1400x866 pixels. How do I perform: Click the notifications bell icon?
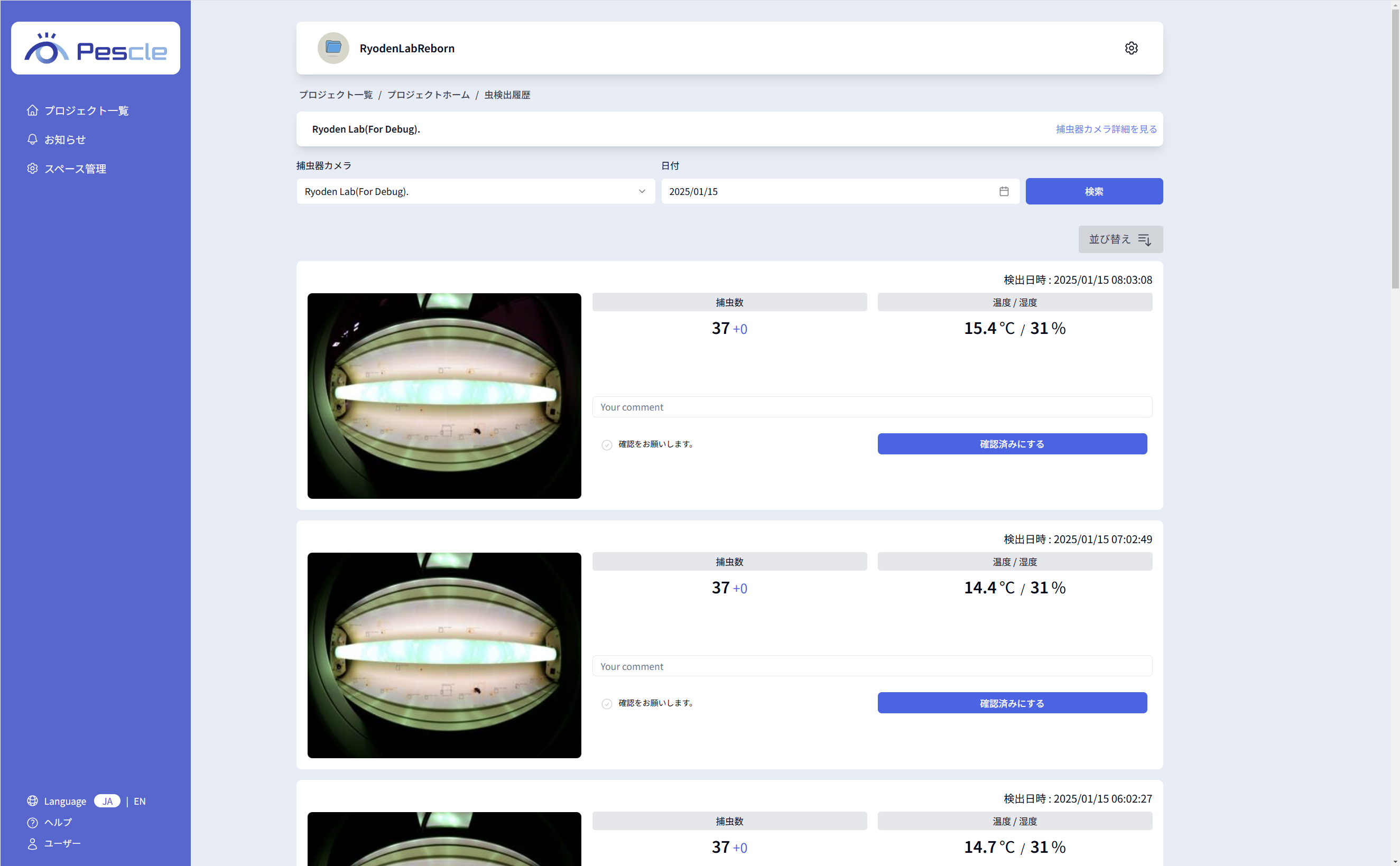33,139
